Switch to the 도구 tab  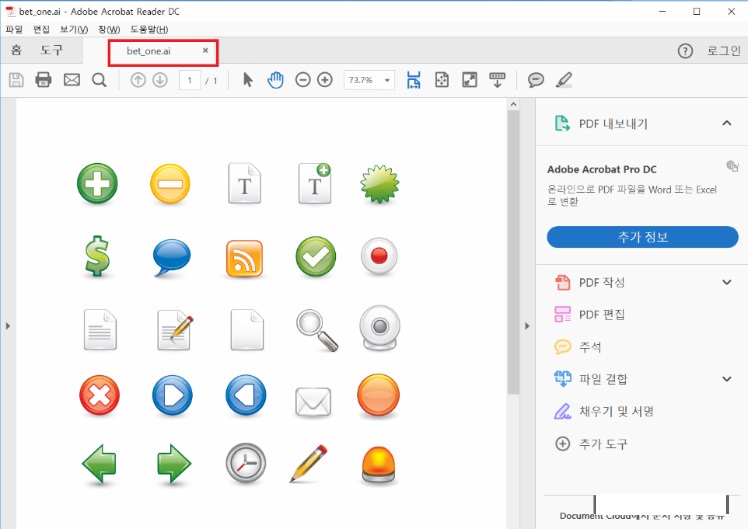click(x=51, y=50)
